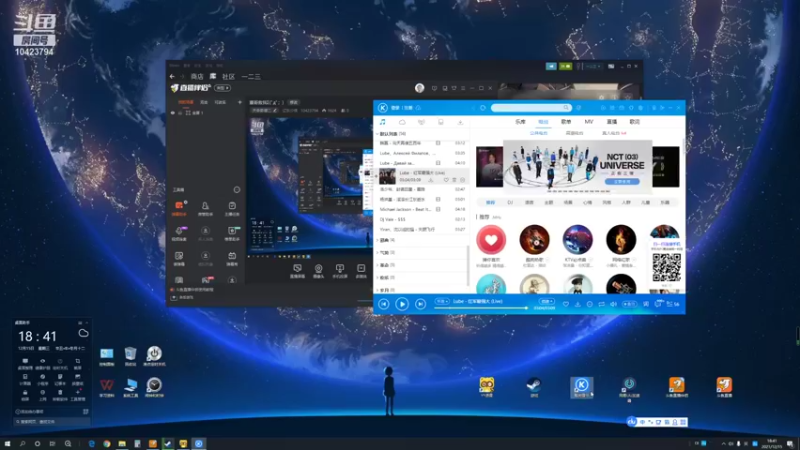
Task: Open the play queue icon in KuGou
Action: click(672, 304)
